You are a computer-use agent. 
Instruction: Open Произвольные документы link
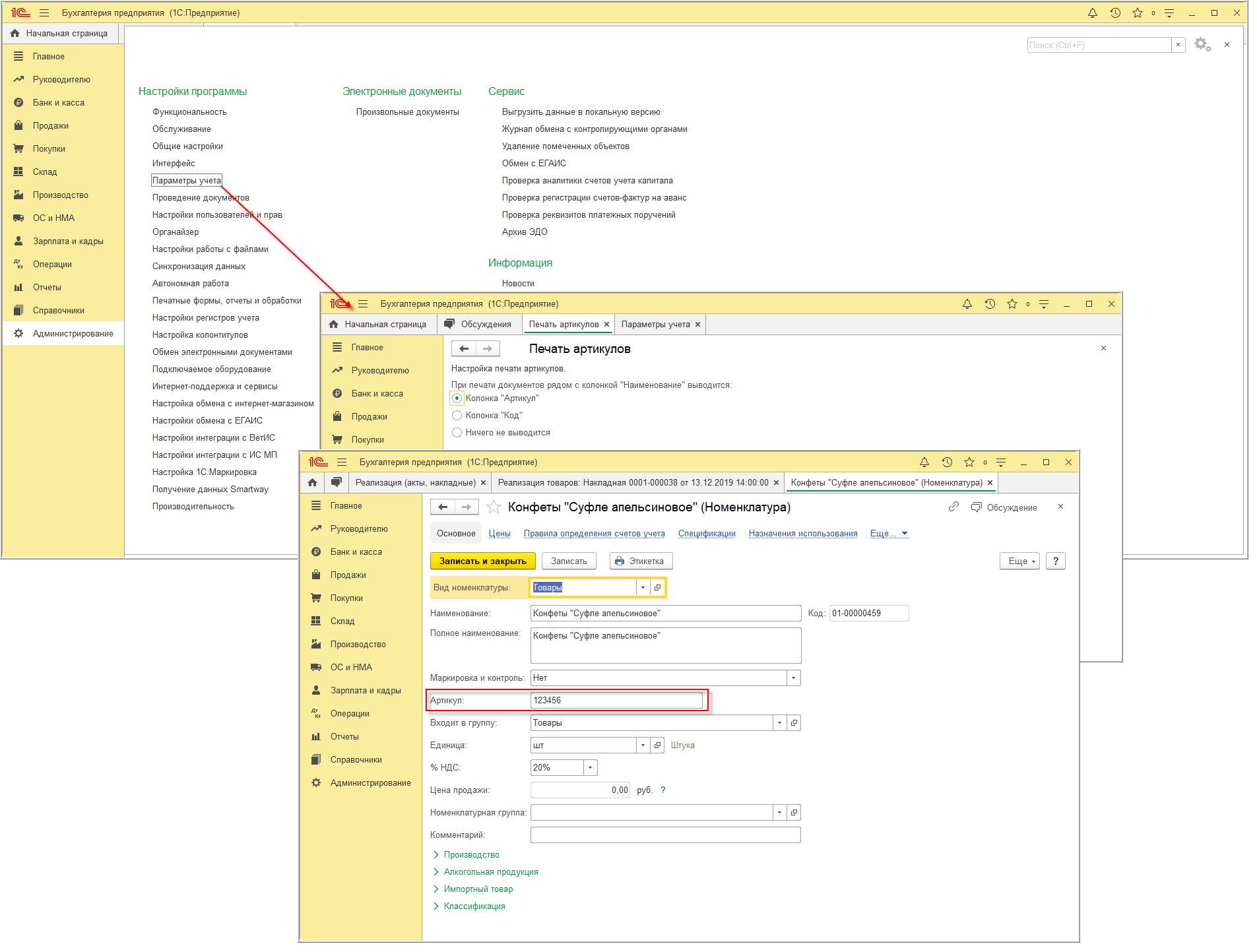click(407, 112)
